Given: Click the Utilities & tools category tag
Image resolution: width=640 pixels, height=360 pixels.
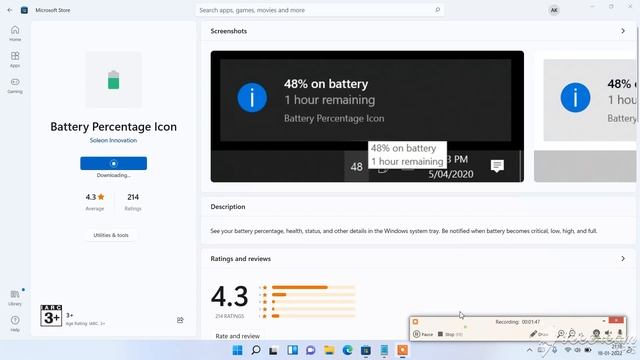Looking at the screenshot, I should (x=111, y=235).
